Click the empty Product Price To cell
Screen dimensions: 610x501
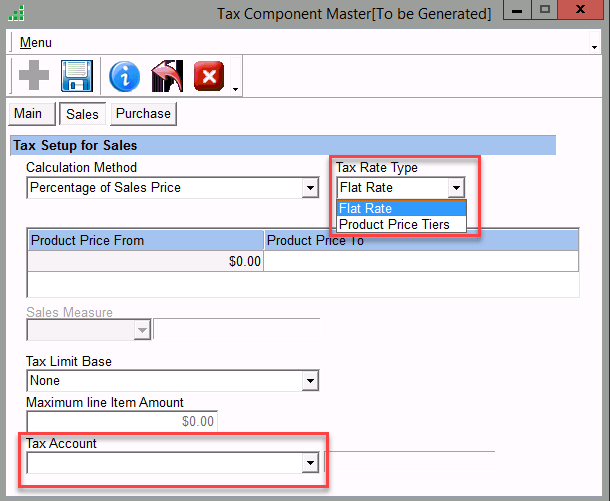[x=420, y=261]
